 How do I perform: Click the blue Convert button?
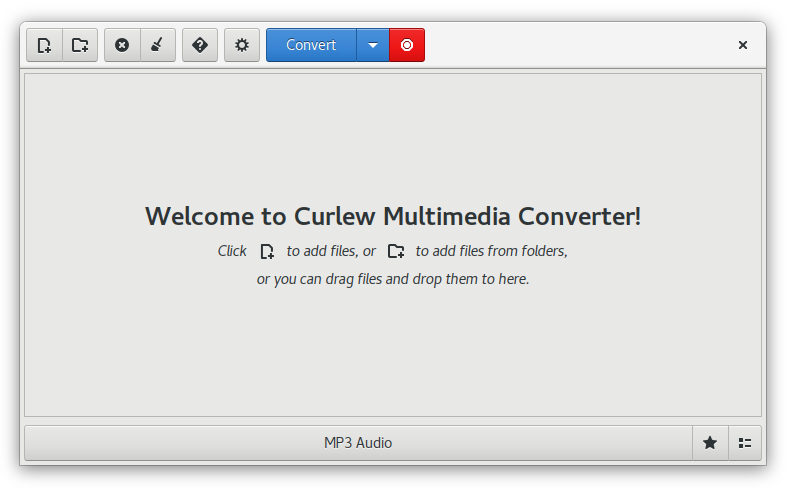coord(311,45)
